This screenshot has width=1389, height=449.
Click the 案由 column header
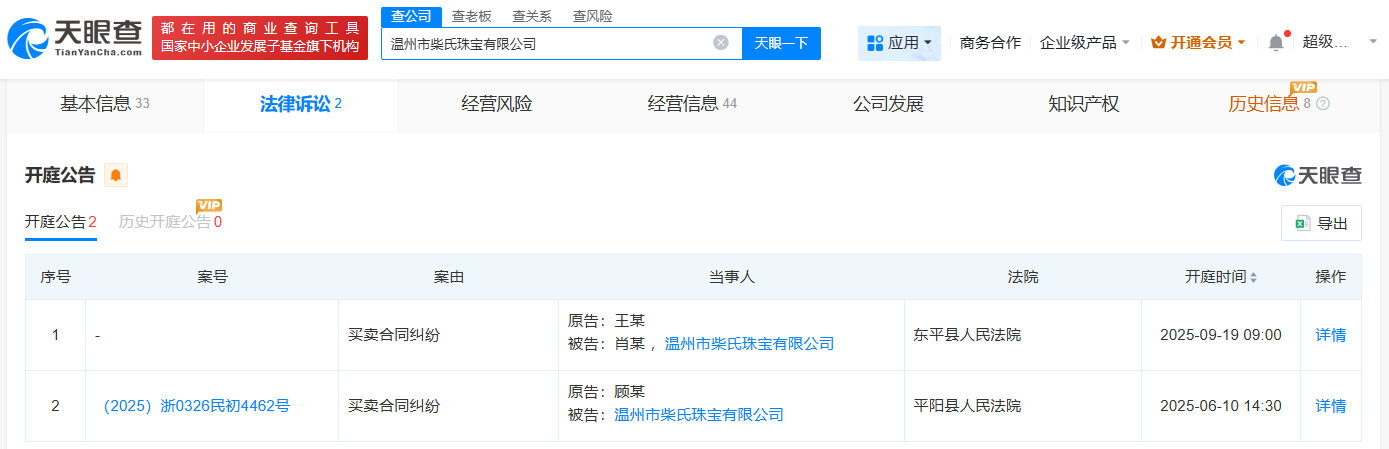(448, 277)
